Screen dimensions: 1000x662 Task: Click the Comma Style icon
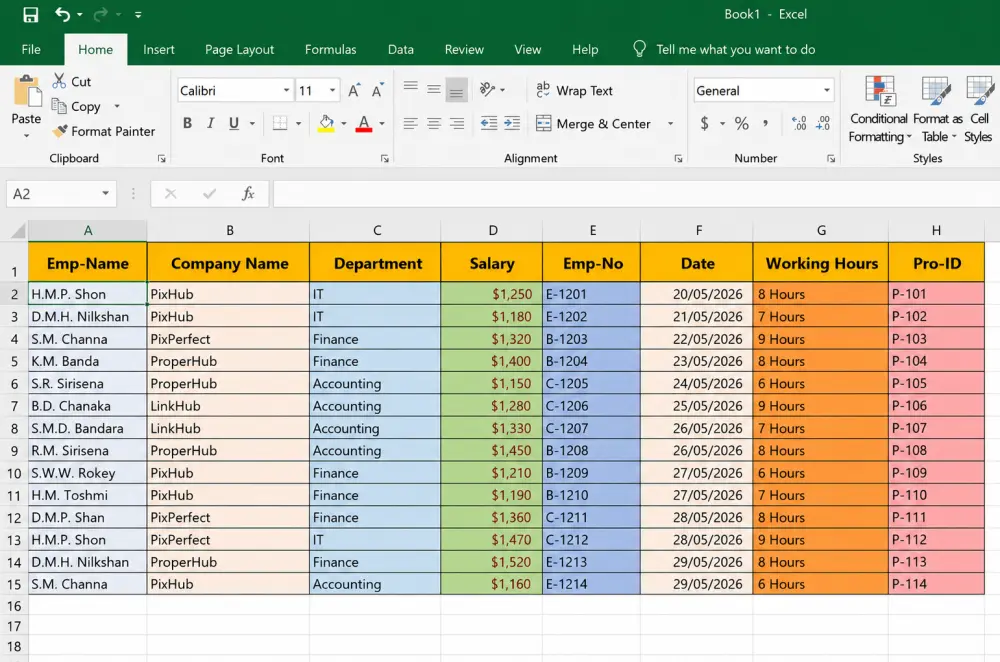765,123
